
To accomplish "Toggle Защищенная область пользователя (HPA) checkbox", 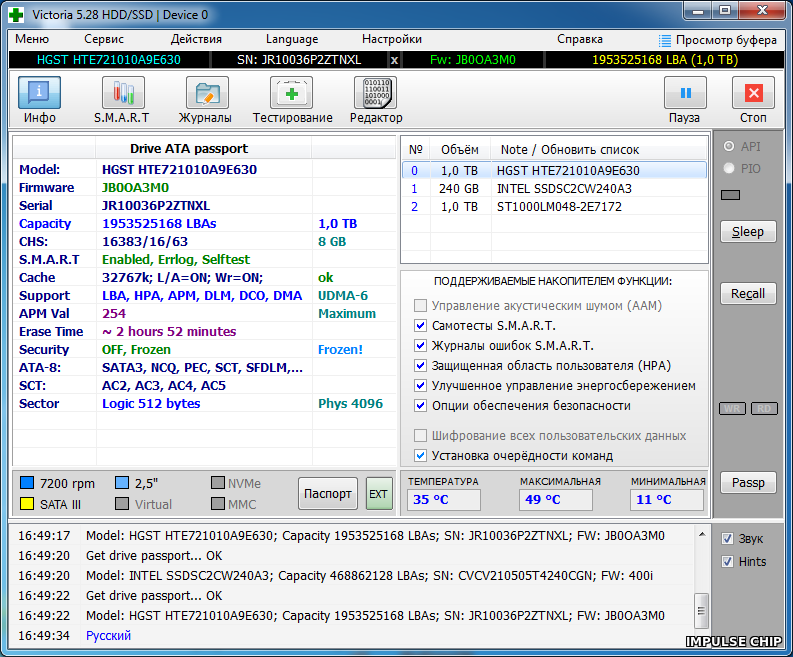I will (420, 365).
